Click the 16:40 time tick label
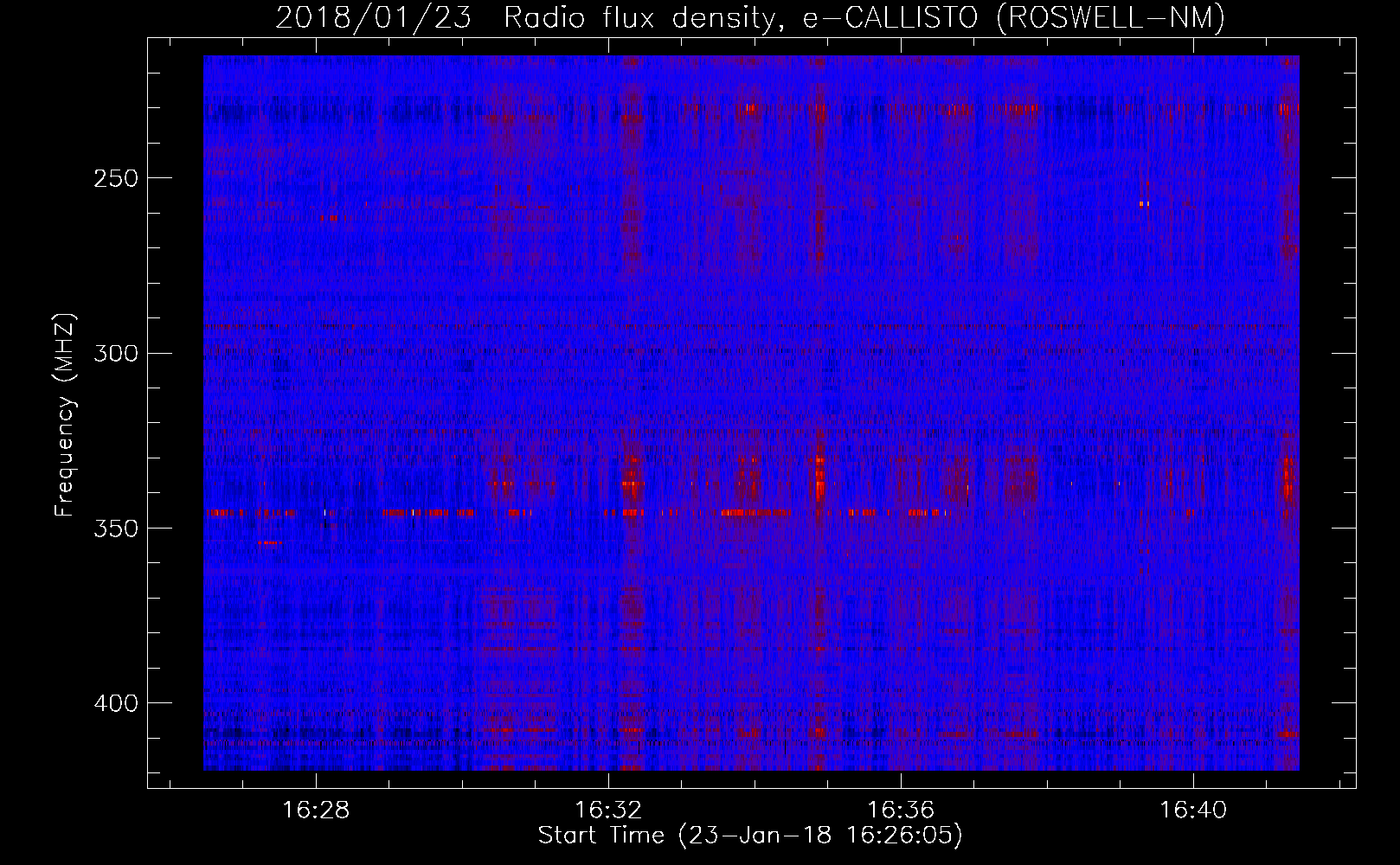This screenshot has height=865, width=1400. pos(1193,811)
